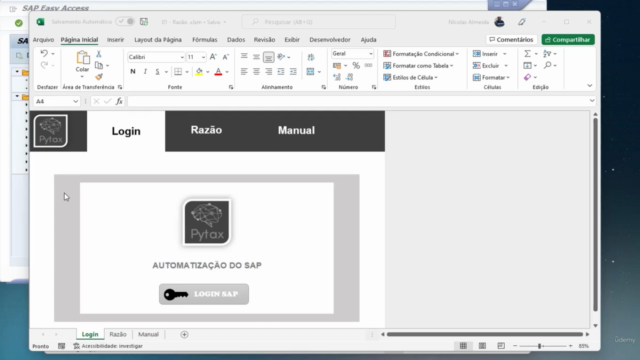Open Formatar como Tabela dropdown
Screen dimensions: 640x360
pos(418,65)
